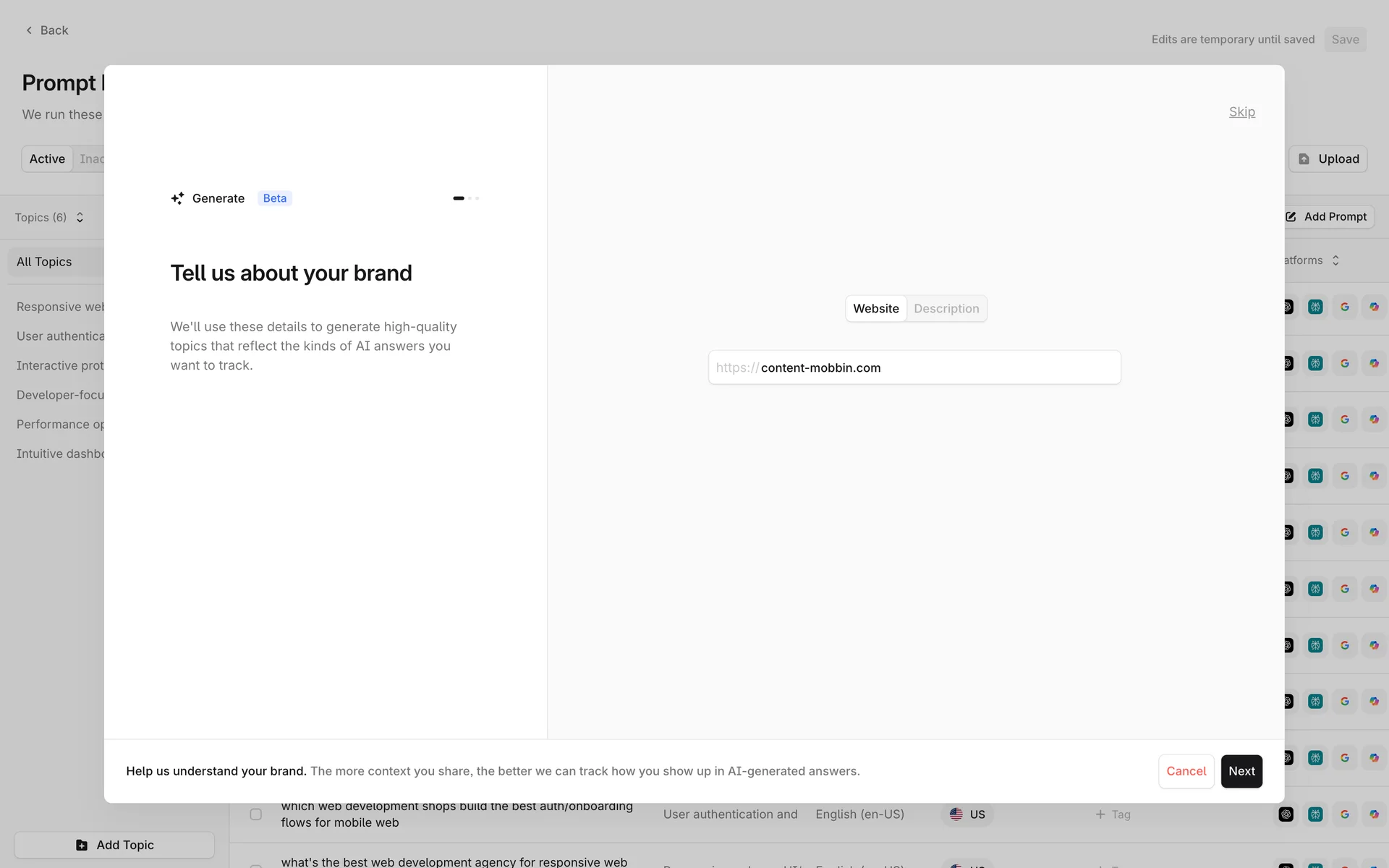The image size is (1389, 868).
Task: Click the step progress indicator dots
Action: [466, 198]
